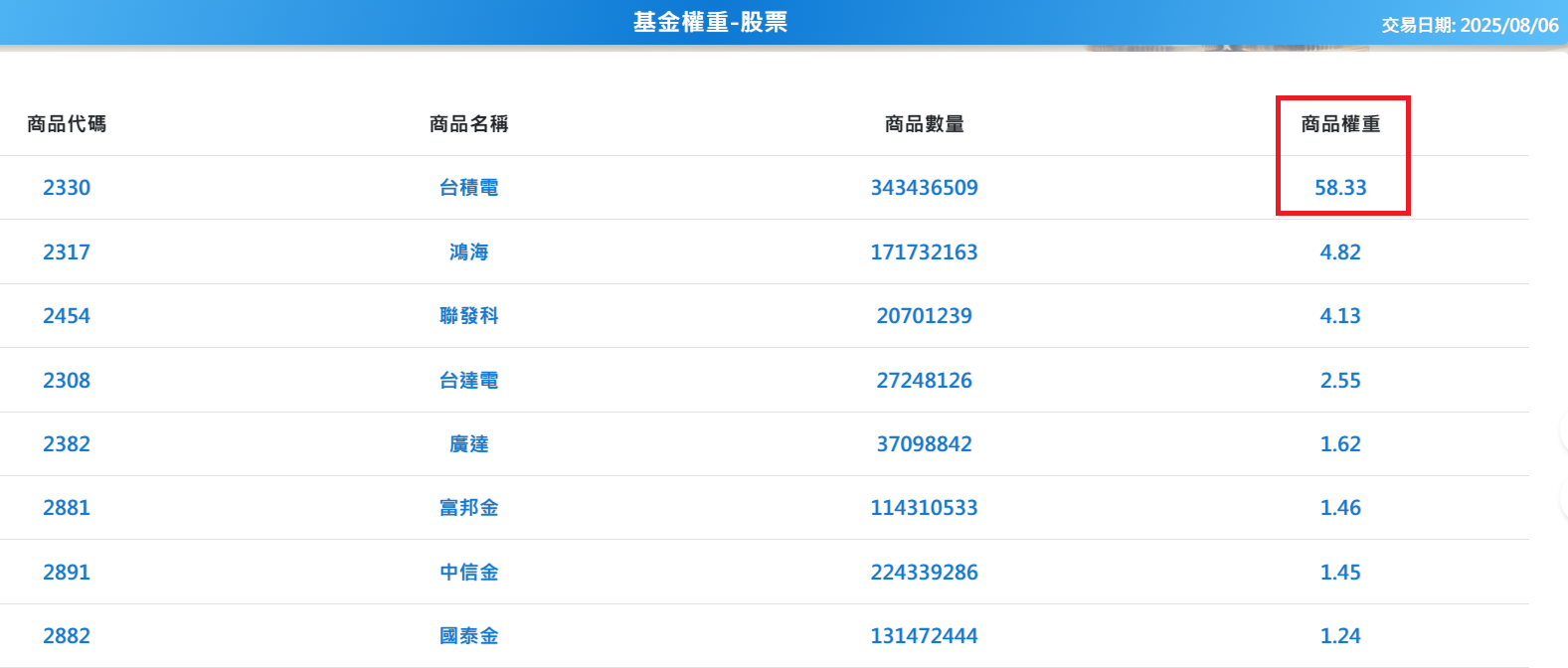Click the 商品數量 column header
This screenshot has width=1568, height=668.
(x=925, y=124)
